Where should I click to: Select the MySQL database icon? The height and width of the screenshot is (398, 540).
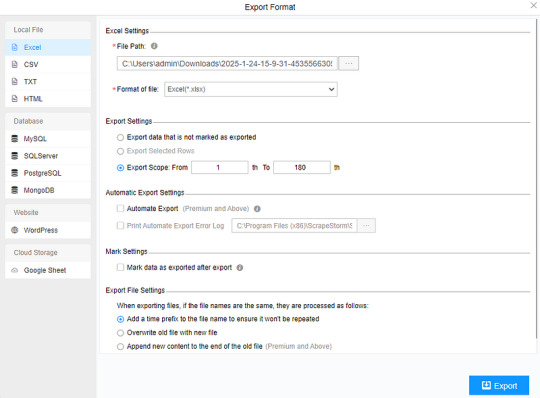pyautogui.click(x=14, y=139)
